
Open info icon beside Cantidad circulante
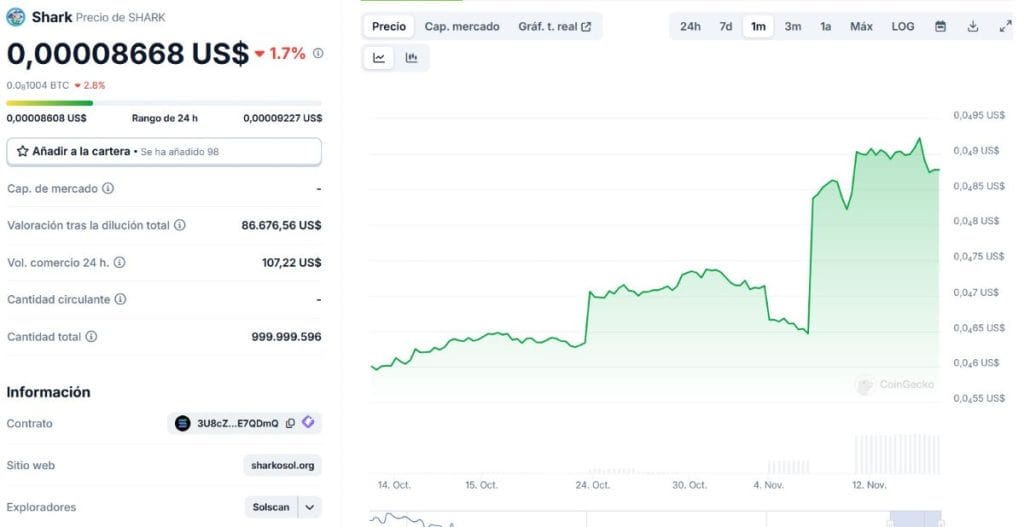pos(120,299)
